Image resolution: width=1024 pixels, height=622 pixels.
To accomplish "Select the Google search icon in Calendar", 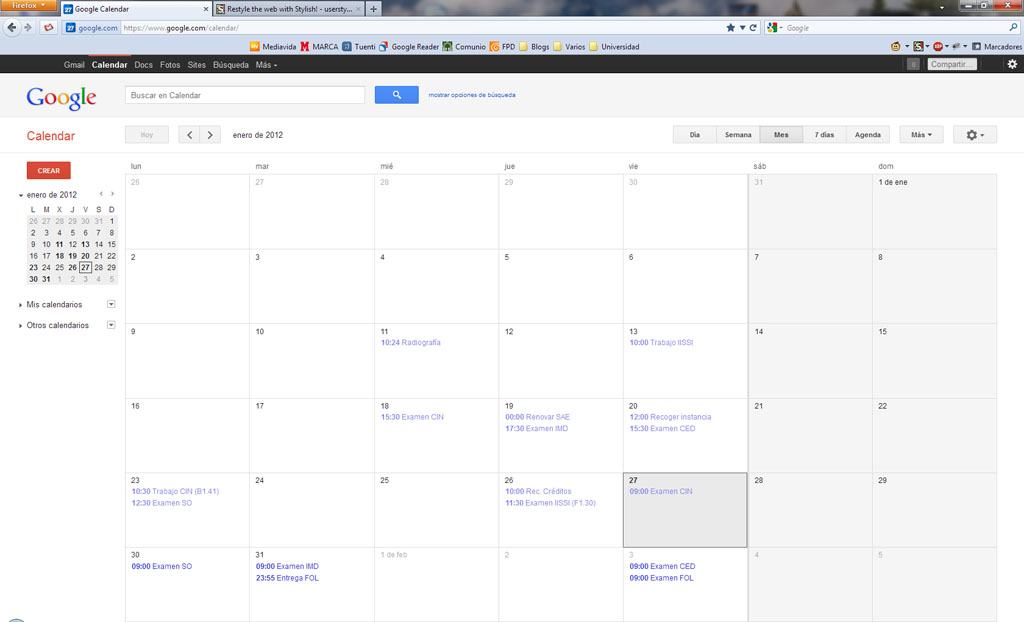I will tap(397, 94).
